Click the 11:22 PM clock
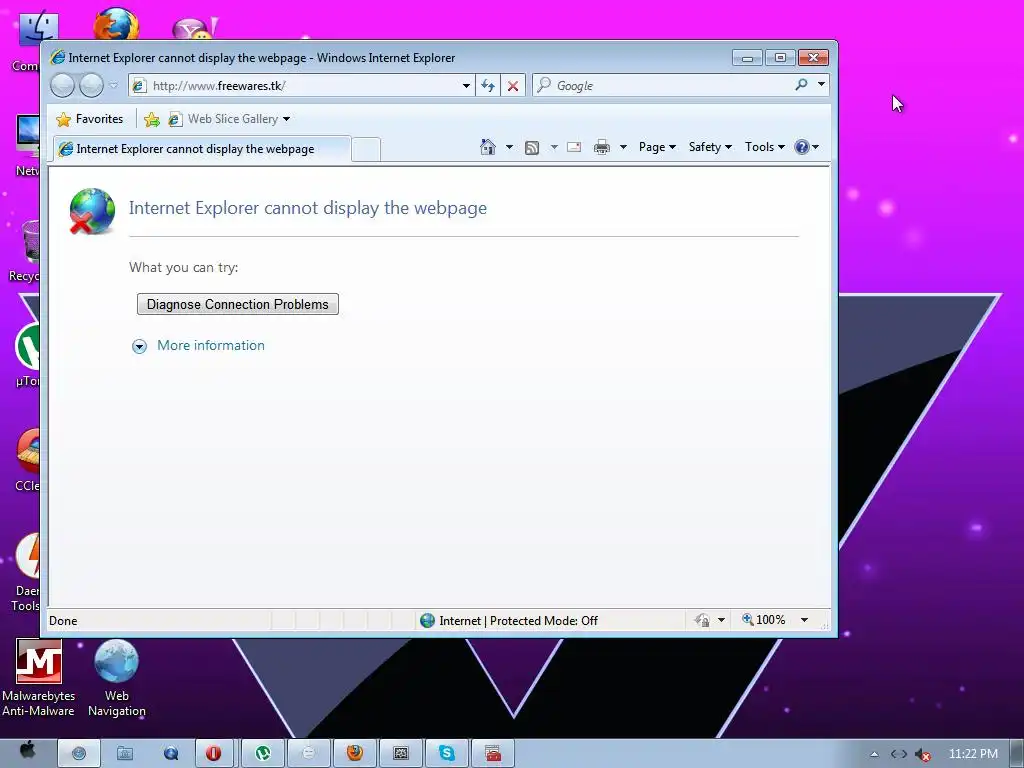Screen dimensions: 1024x768 click(x=973, y=754)
